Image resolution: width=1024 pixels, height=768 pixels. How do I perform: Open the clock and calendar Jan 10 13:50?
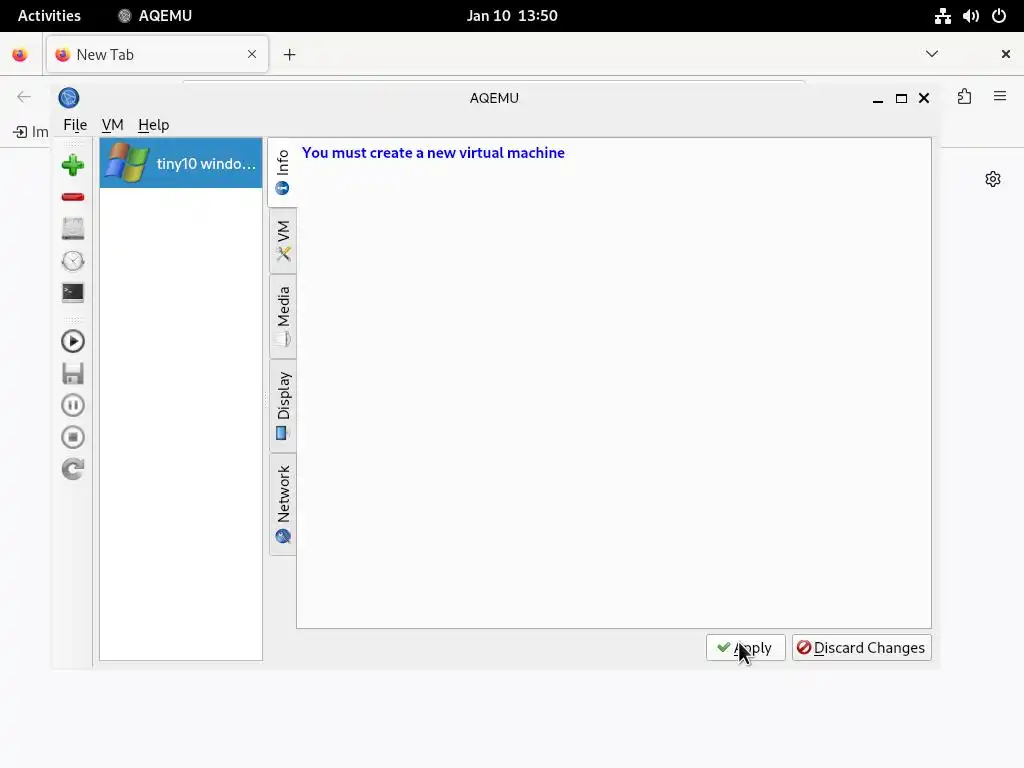point(512,16)
